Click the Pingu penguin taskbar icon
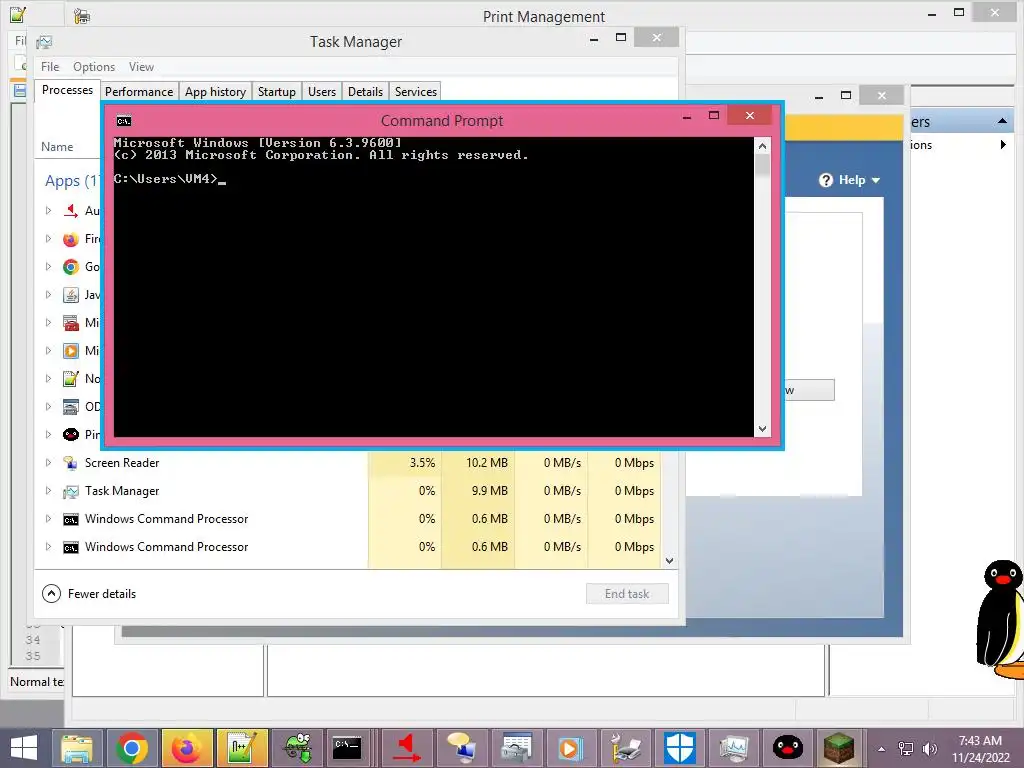The image size is (1024, 768). pos(788,748)
